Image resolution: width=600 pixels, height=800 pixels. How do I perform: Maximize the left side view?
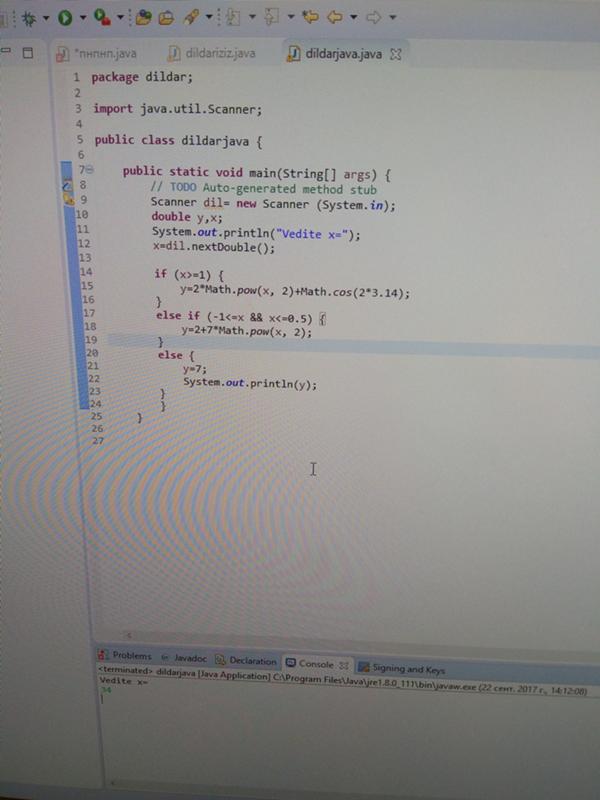pyautogui.click(x=28, y=53)
